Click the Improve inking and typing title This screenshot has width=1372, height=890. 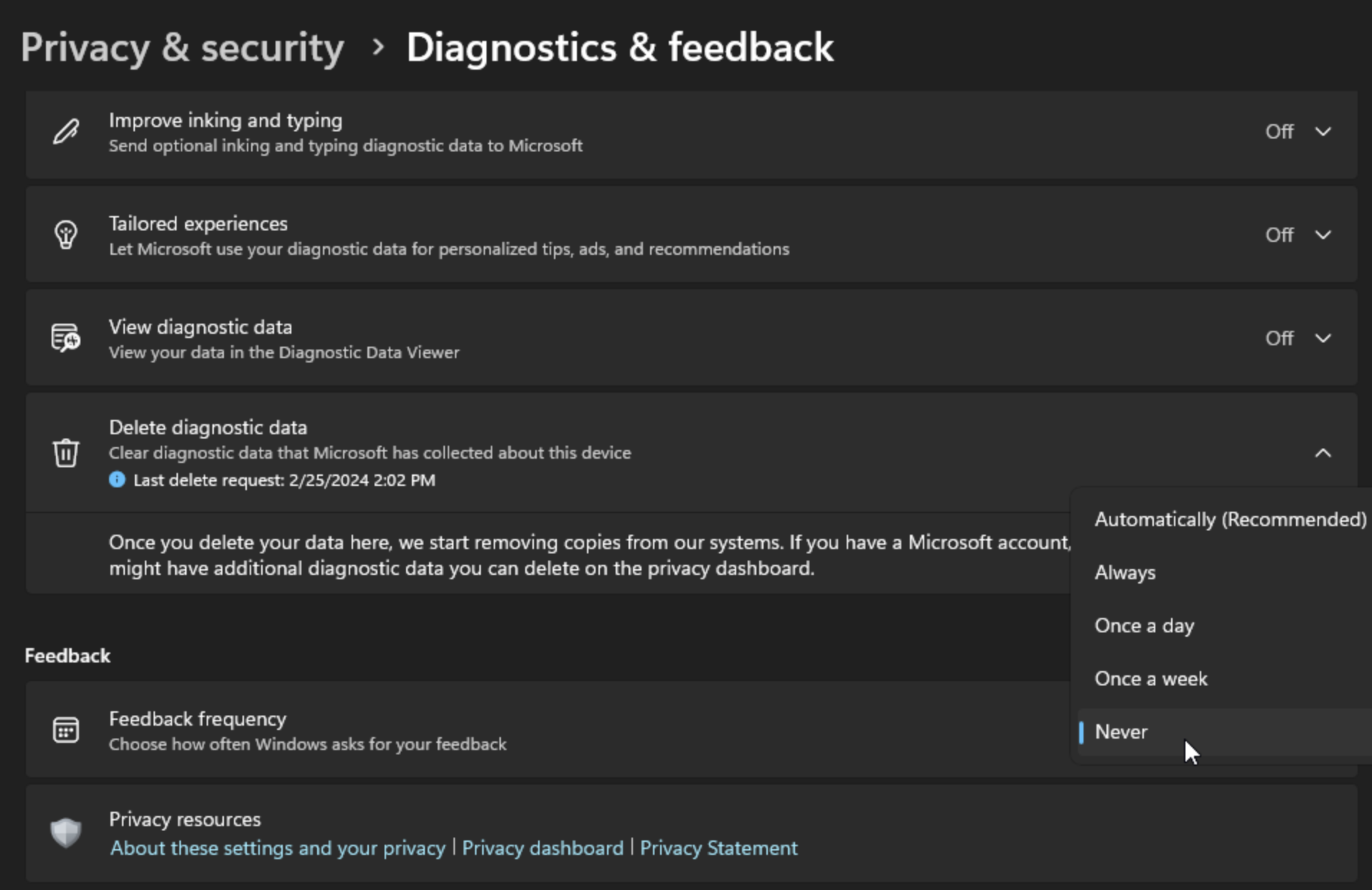(x=225, y=121)
